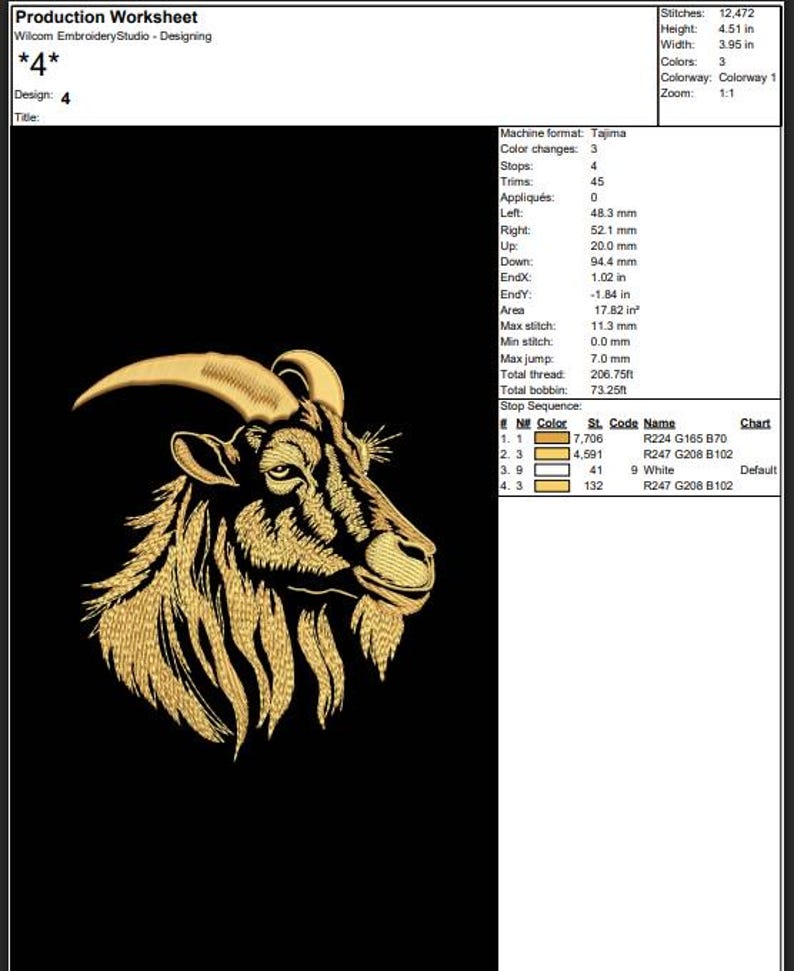Click the height value '4.51 in'
794x971 pixels.
pos(736,28)
